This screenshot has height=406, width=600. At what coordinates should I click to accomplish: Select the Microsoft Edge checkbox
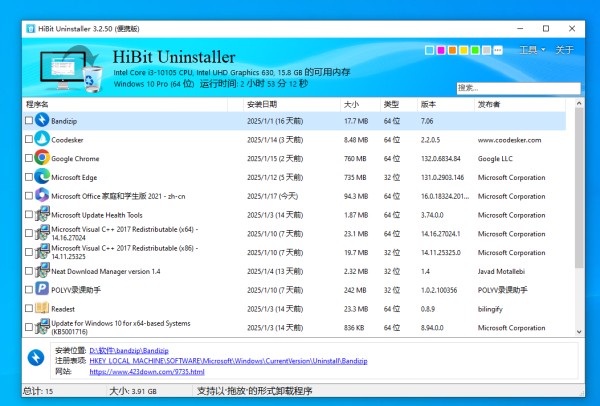coord(29,177)
